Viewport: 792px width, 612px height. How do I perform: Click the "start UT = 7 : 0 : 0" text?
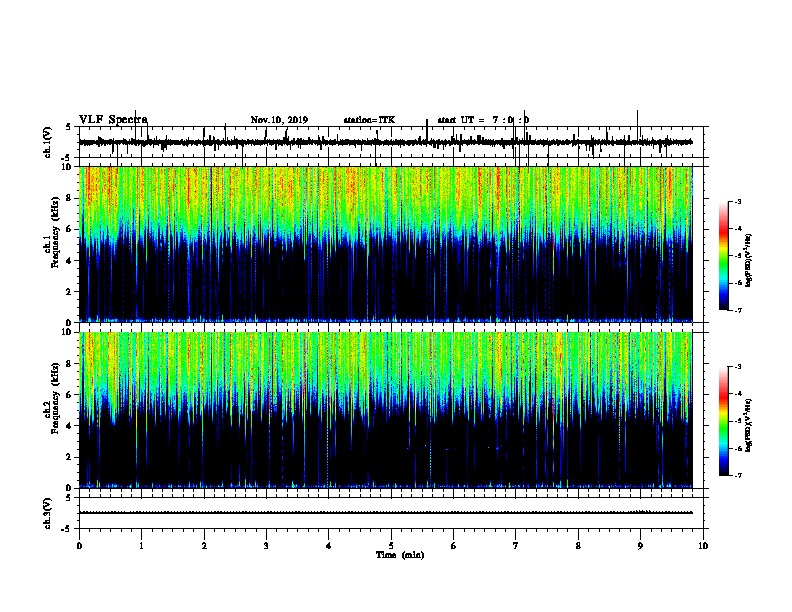point(483,120)
